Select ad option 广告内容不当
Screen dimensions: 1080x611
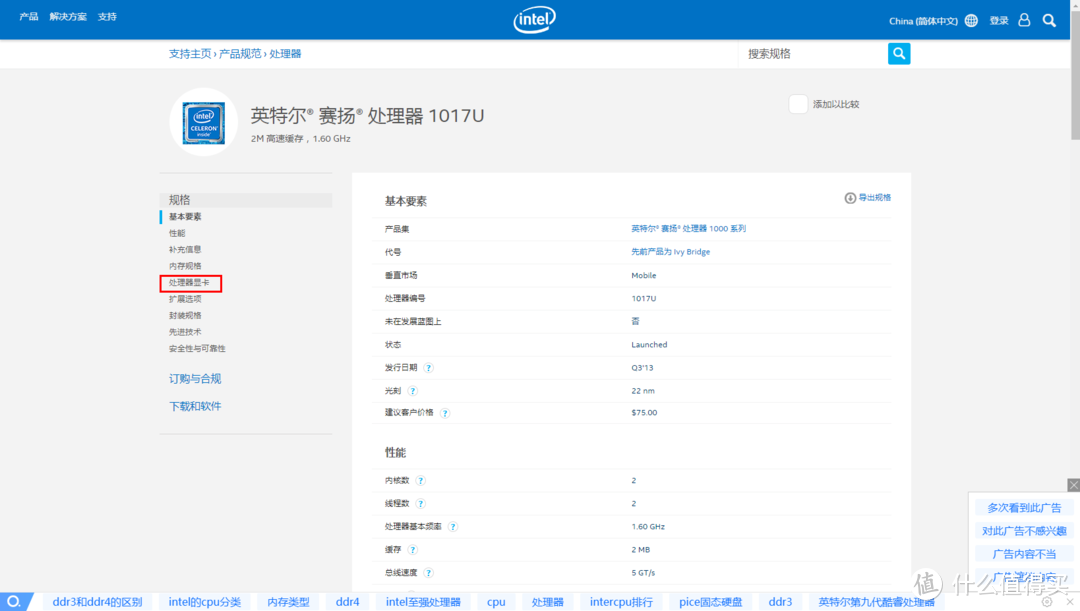pos(1024,554)
